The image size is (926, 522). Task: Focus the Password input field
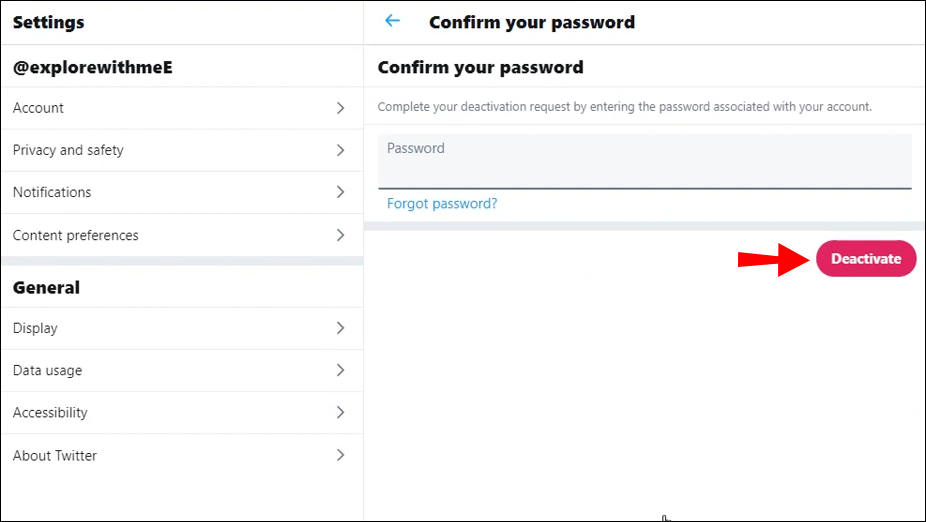pos(644,162)
